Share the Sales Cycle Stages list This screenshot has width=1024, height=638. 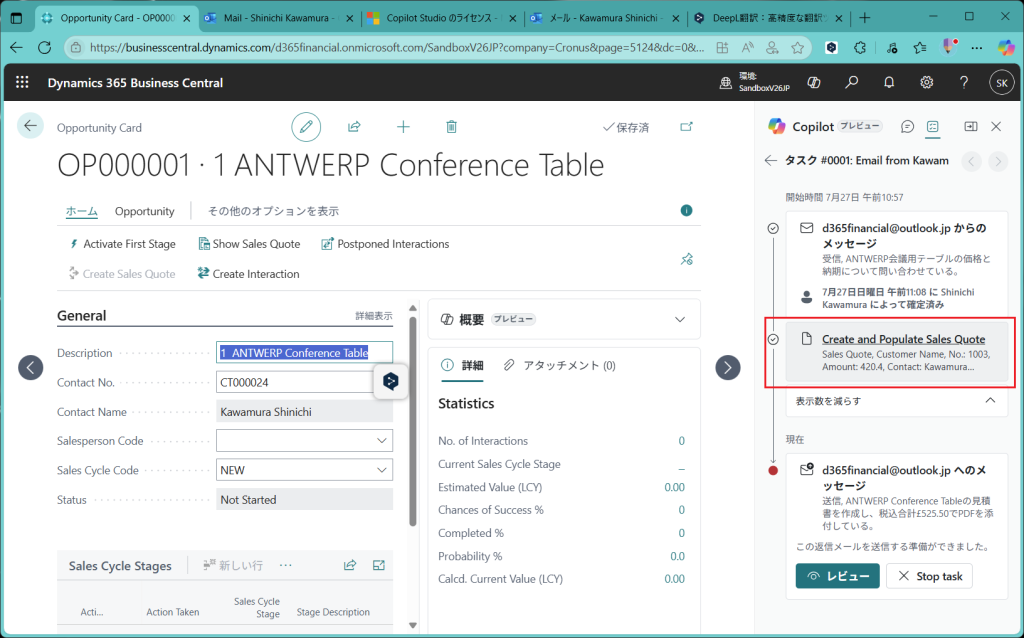pos(350,566)
